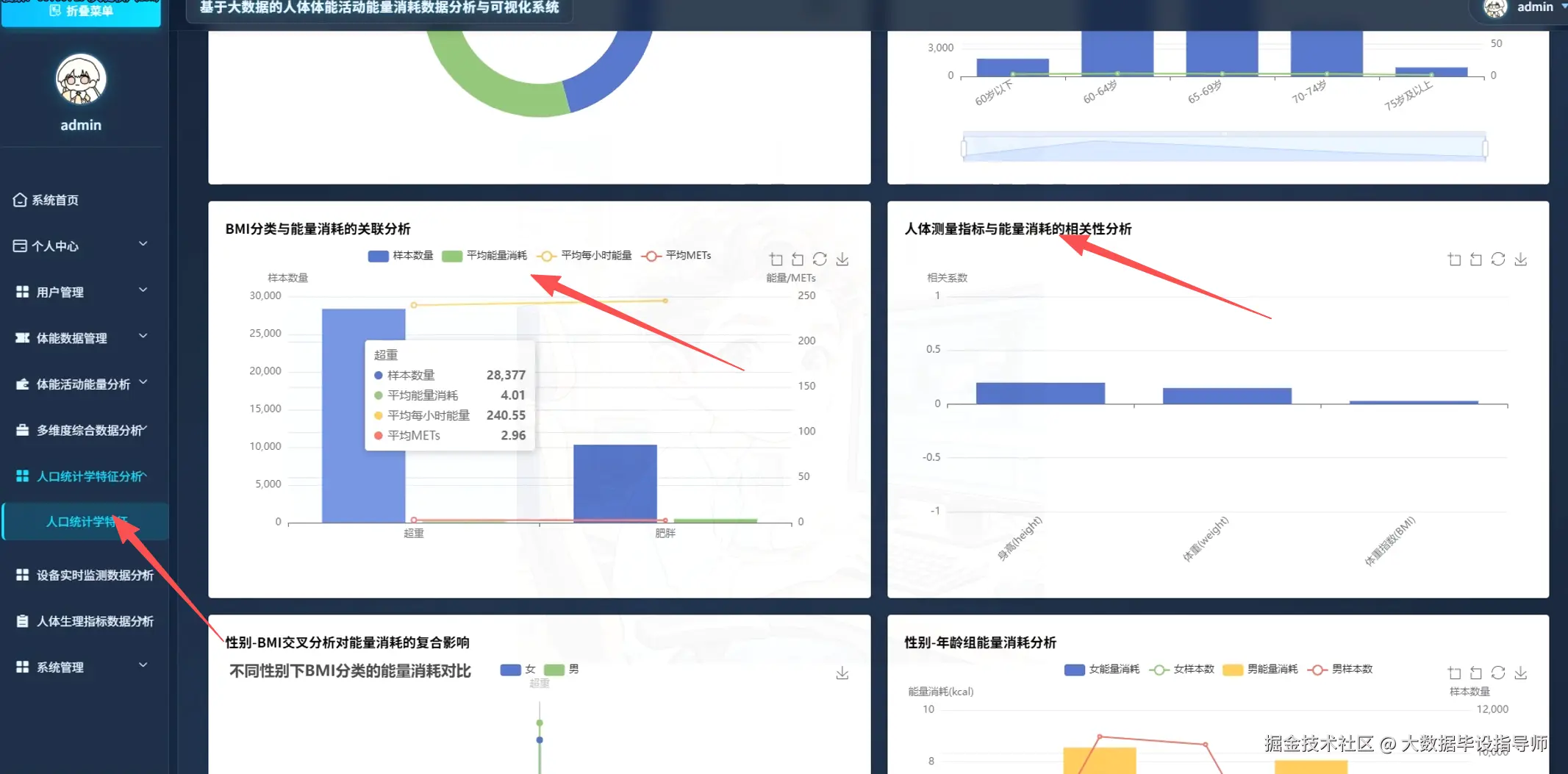Download the 性别-BMI交叉分析 chart image

(842, 673)
